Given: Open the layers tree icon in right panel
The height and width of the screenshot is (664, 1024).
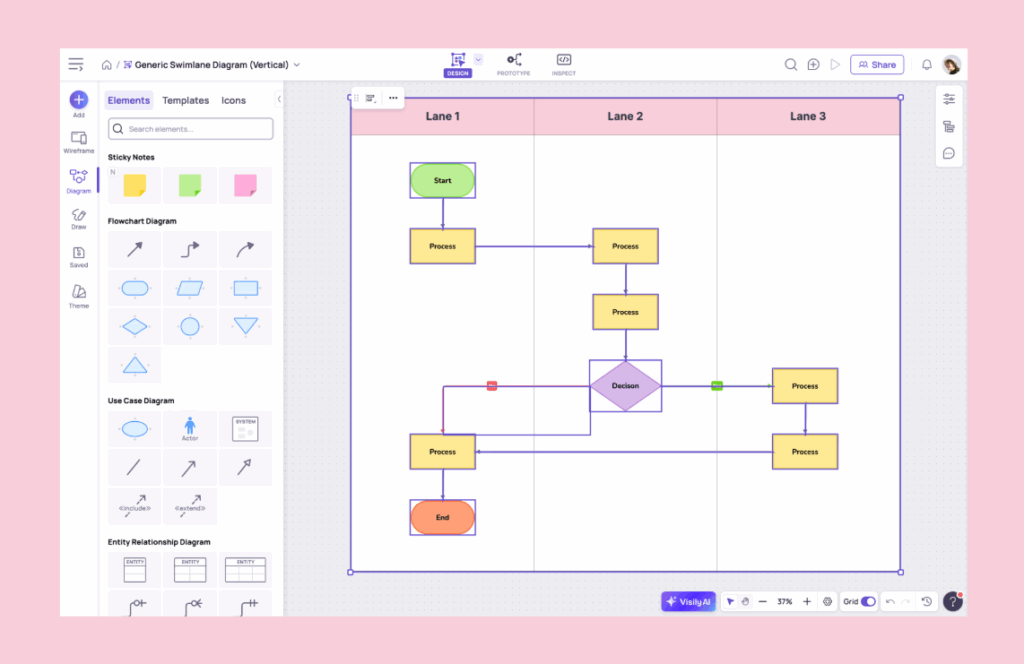Looking at the screenshot, I should [949, 127].
